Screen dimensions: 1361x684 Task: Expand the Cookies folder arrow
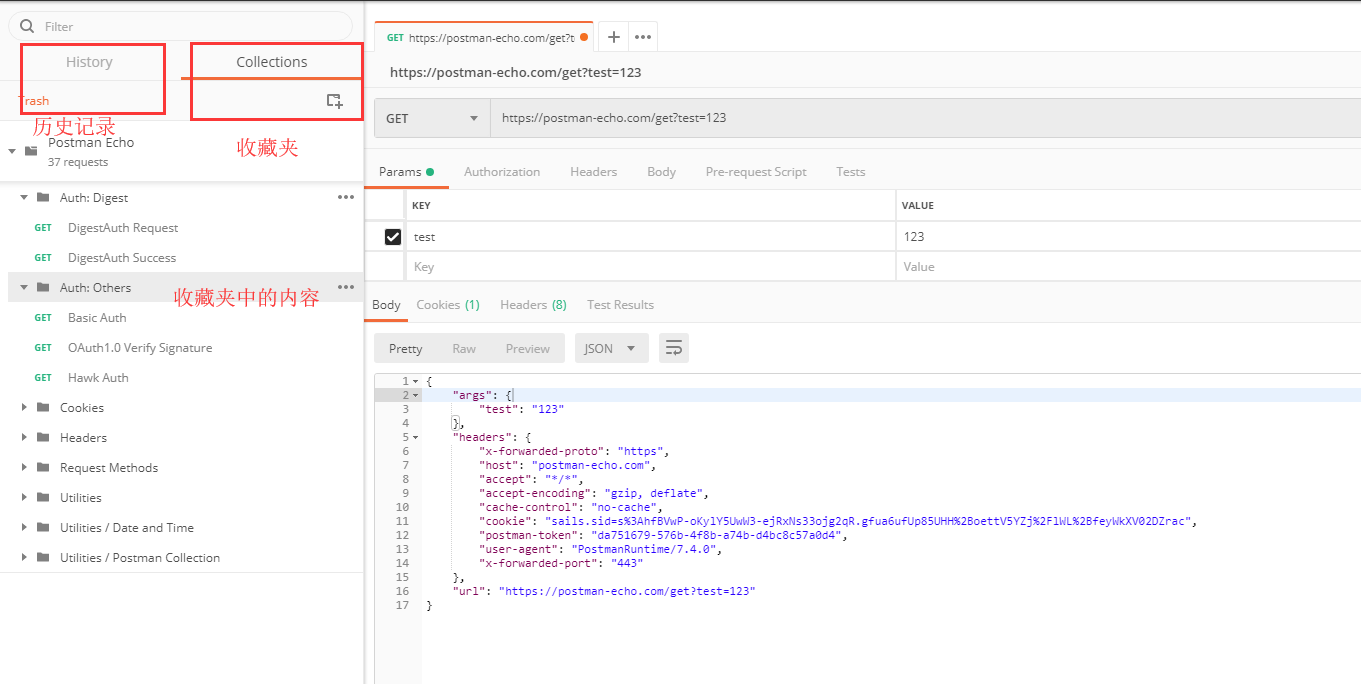(x=24, y=407)
